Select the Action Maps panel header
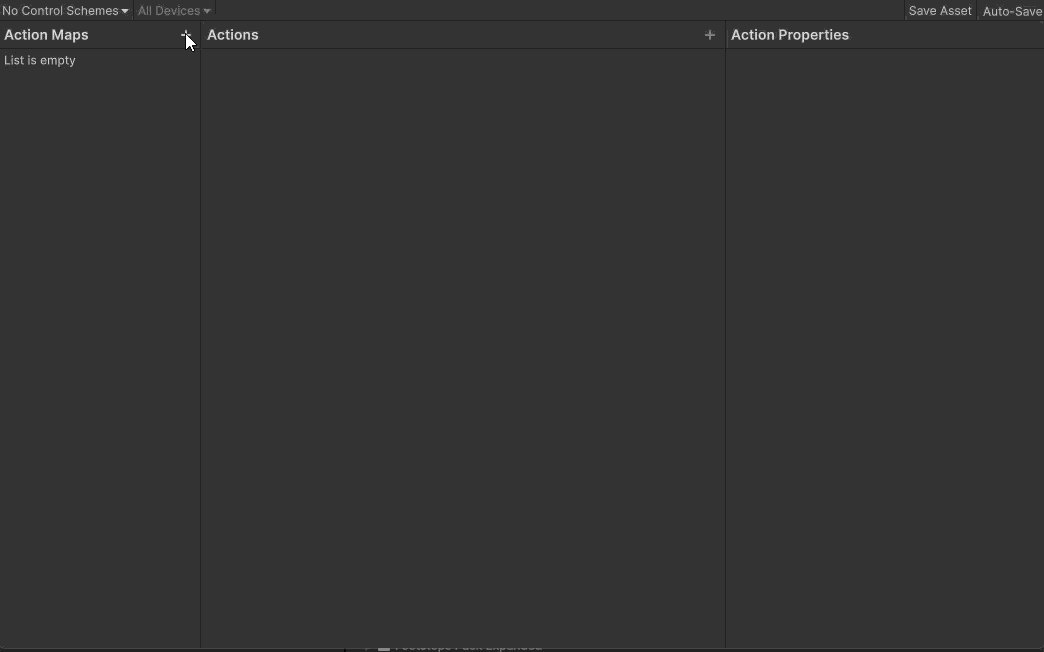The height and width of the screenshot is (652, 1044). tap(47, 35)
